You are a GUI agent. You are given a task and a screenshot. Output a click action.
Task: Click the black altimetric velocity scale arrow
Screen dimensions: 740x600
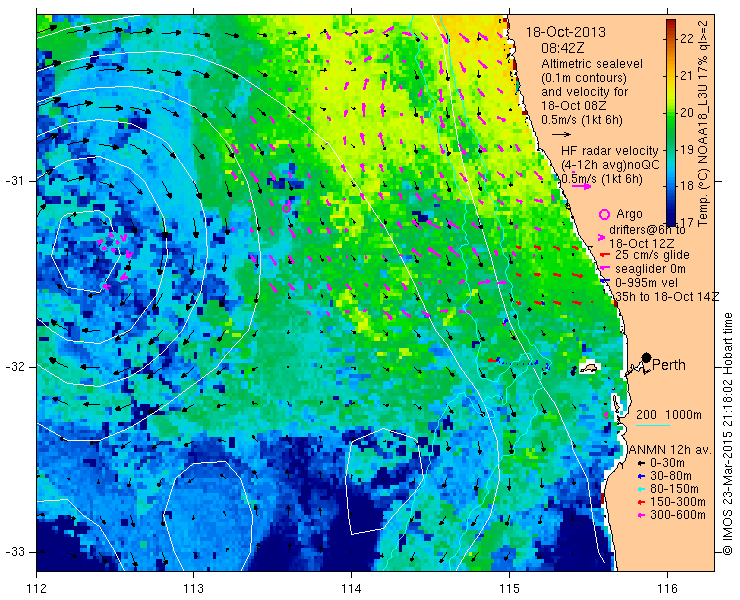(x=562, y=135)
